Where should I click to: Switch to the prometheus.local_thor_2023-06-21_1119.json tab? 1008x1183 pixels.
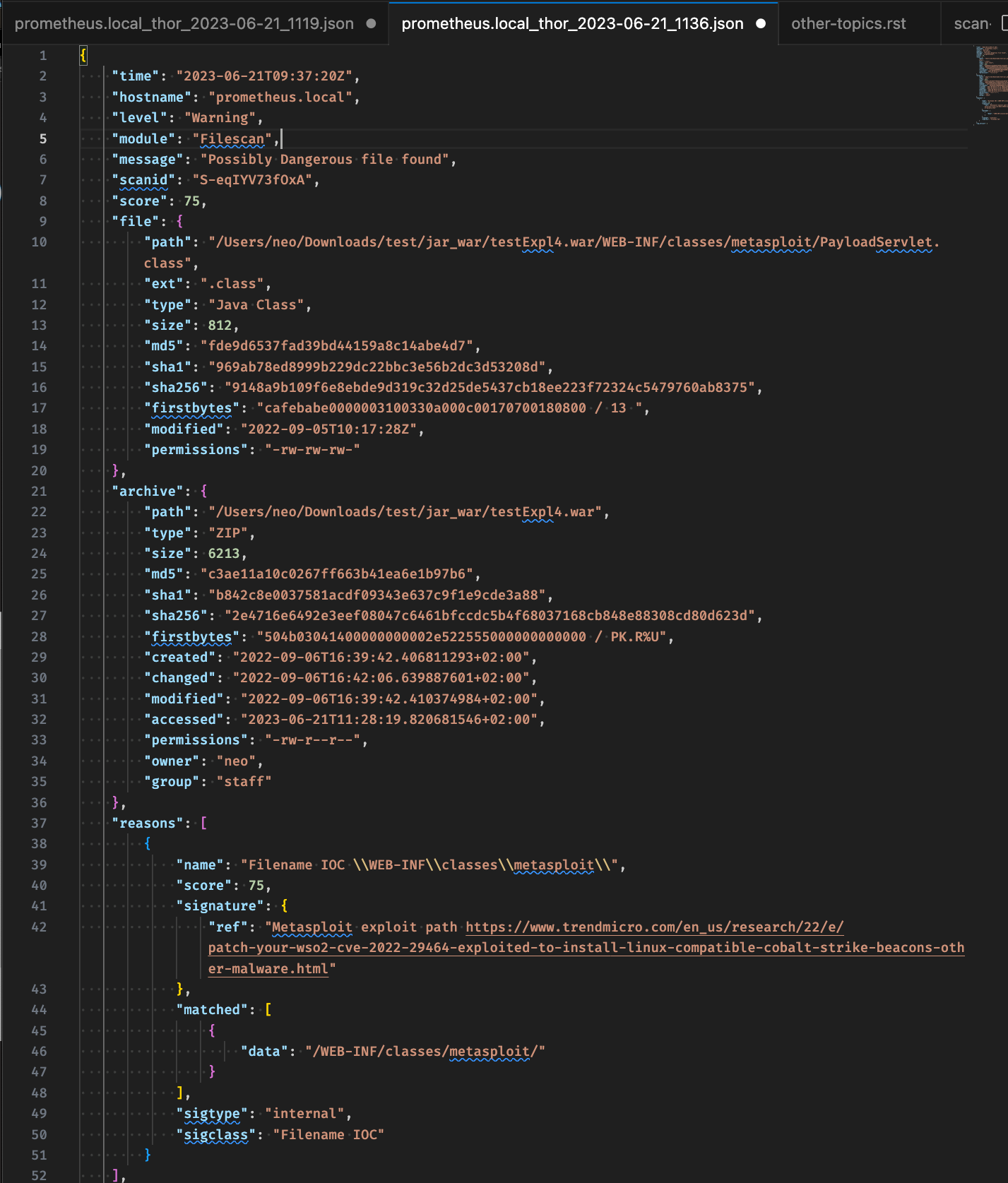click(x=184, y=23)
